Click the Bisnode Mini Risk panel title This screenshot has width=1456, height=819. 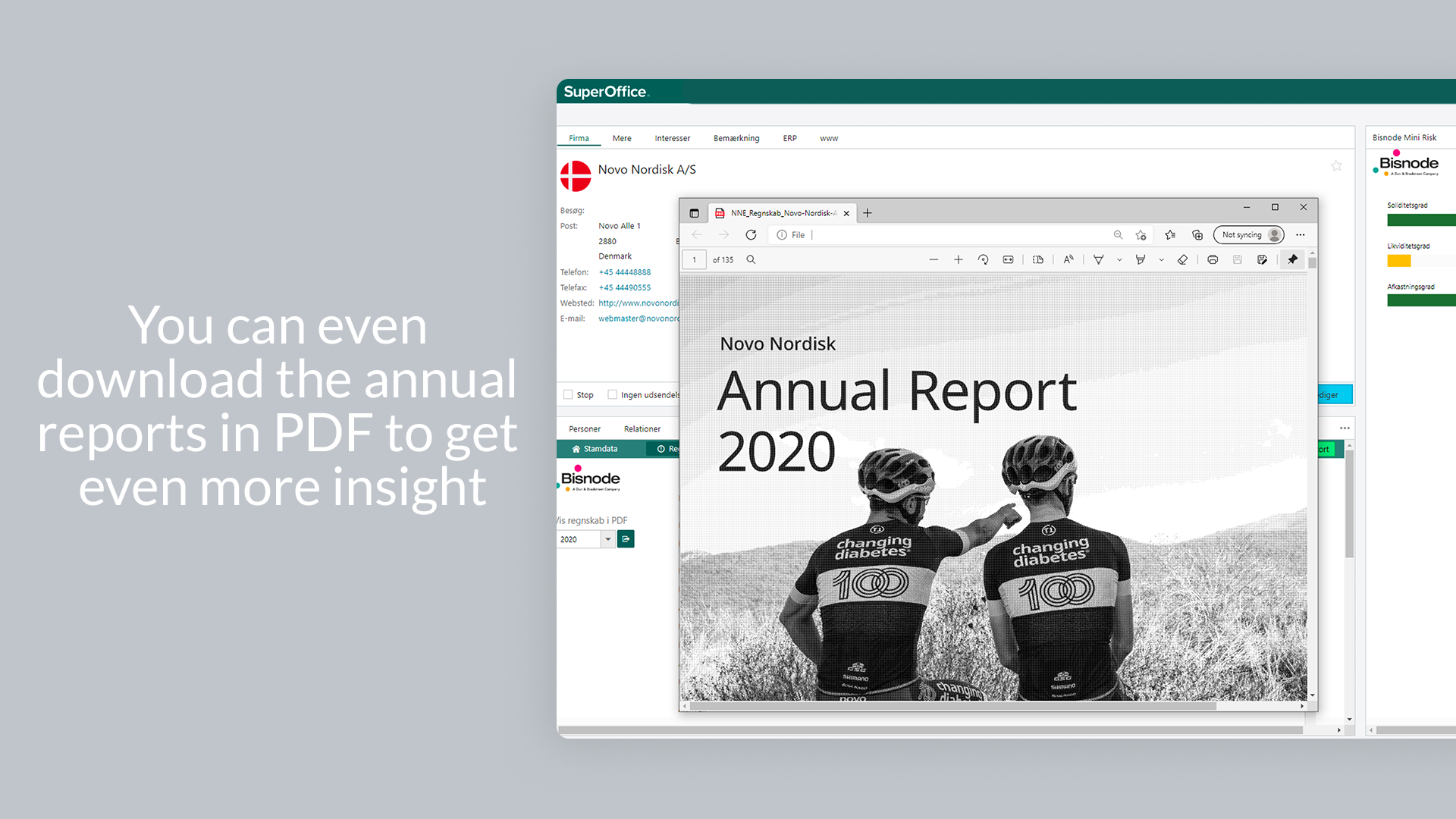coord(1404,137)
